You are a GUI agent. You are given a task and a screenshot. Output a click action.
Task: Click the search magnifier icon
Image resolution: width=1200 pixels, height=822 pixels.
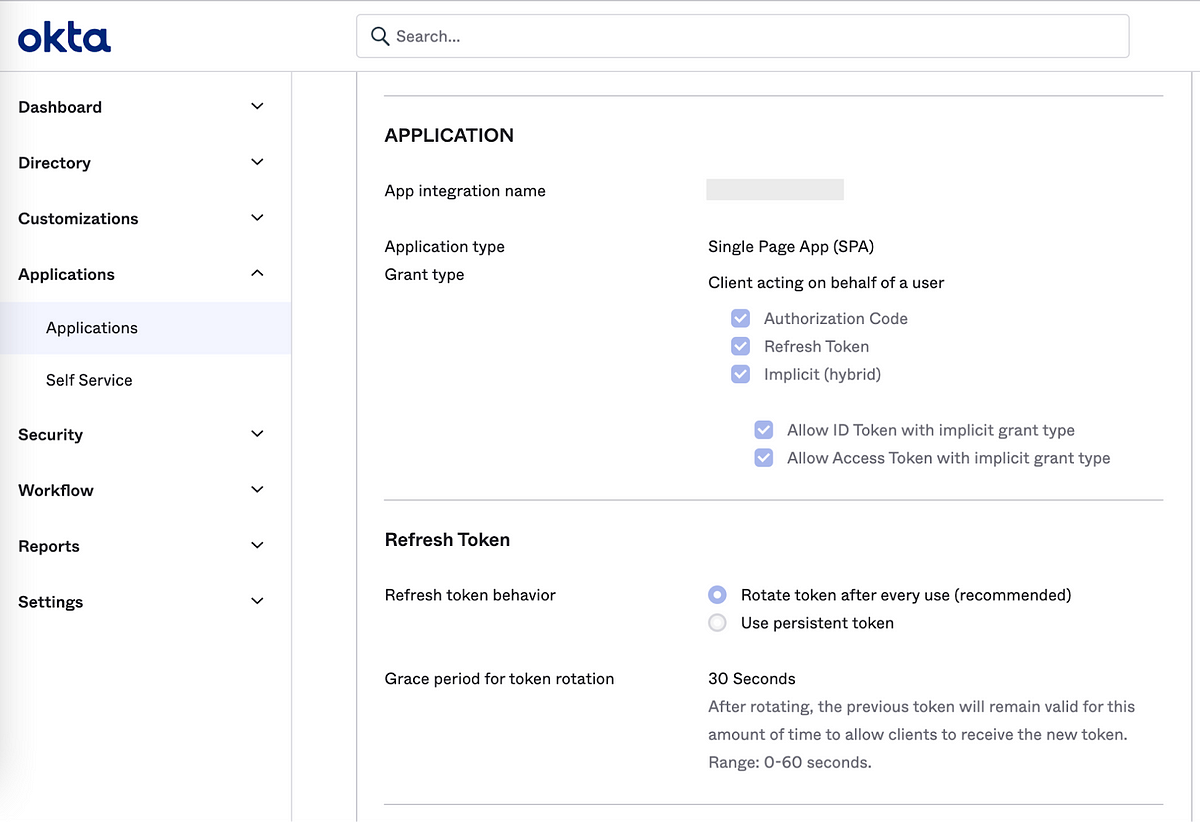pos(380,36)
